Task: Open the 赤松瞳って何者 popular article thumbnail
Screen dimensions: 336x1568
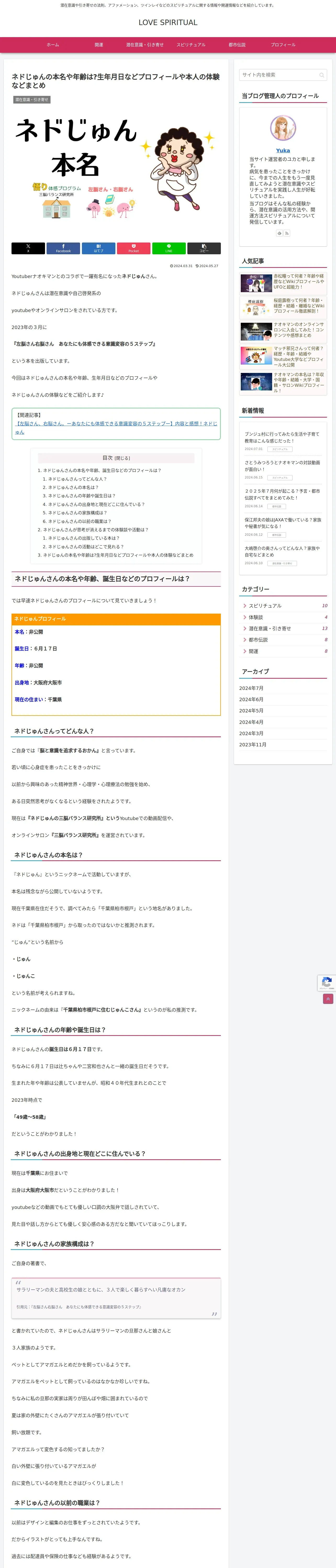Action: (256, 283)
